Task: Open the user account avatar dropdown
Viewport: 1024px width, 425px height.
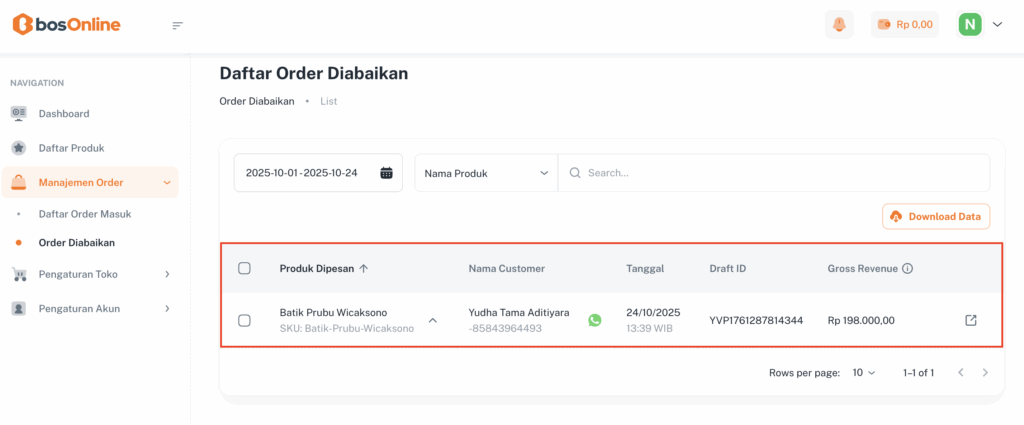Action: point(980,25)
